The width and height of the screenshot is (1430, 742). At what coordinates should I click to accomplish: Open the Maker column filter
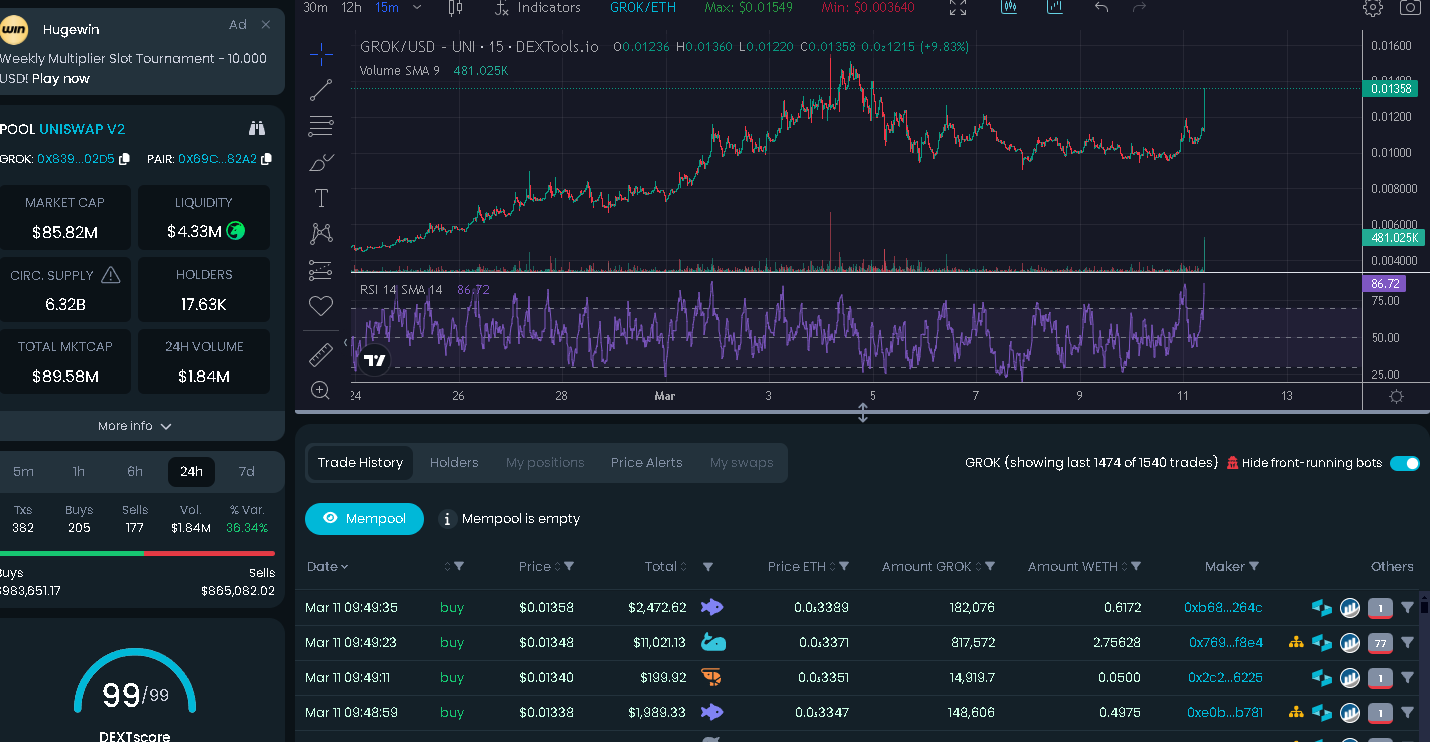tap(1254, 566)
